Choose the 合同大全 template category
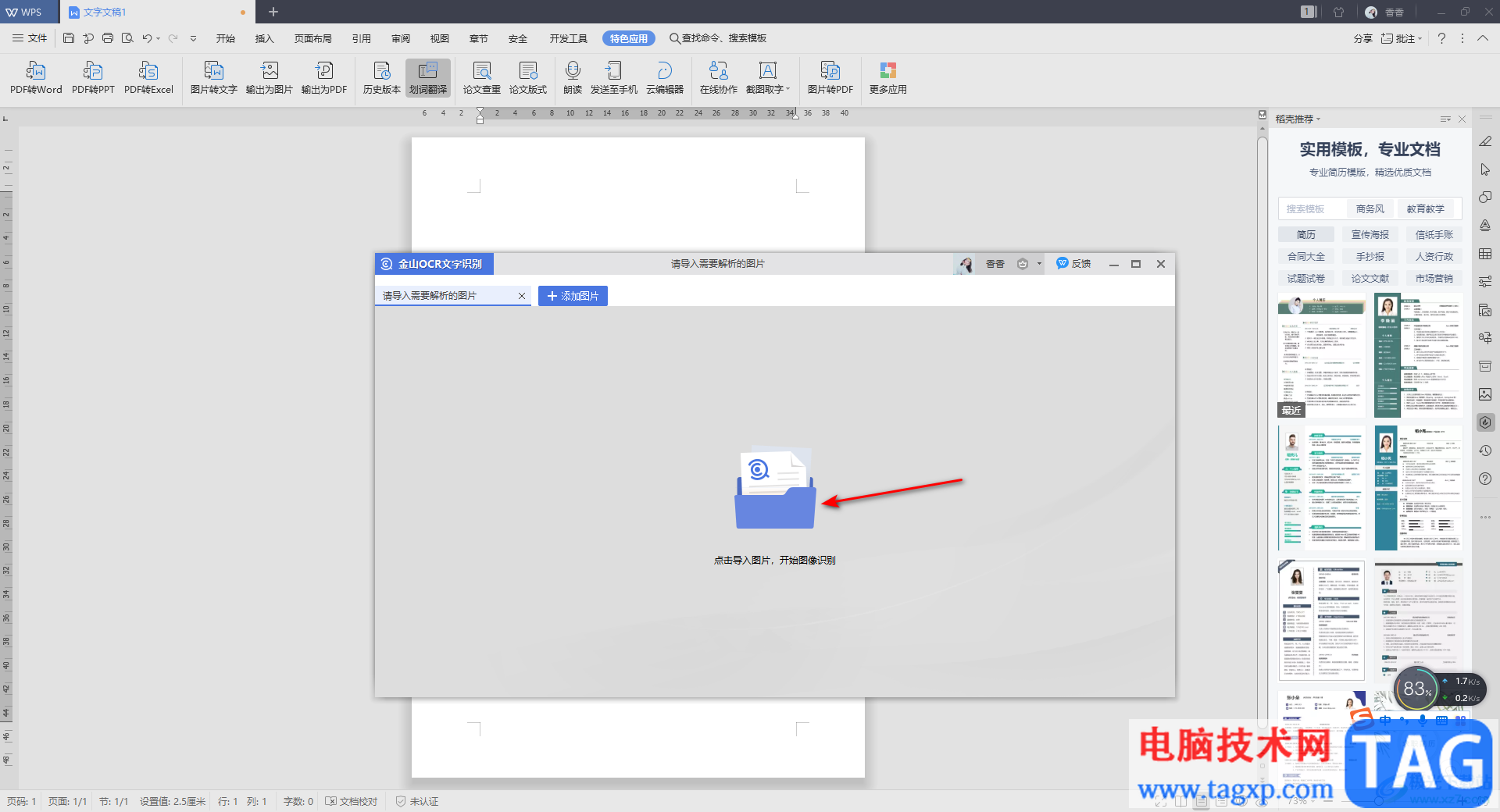Screen dimensions: 1500x812 click(1306, 257)
